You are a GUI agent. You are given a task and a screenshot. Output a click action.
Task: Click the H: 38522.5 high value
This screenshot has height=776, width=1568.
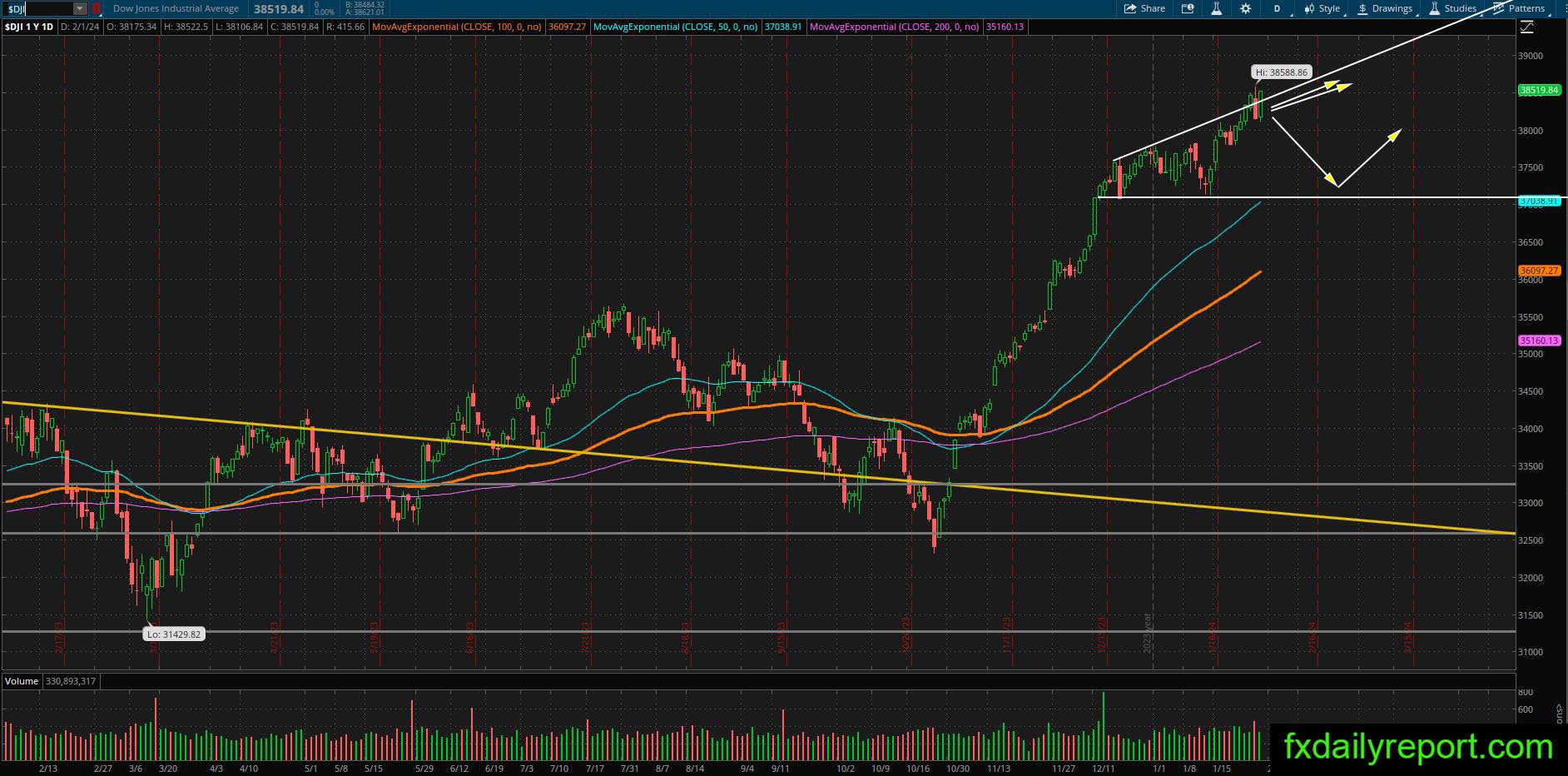(x=186, y=27)
